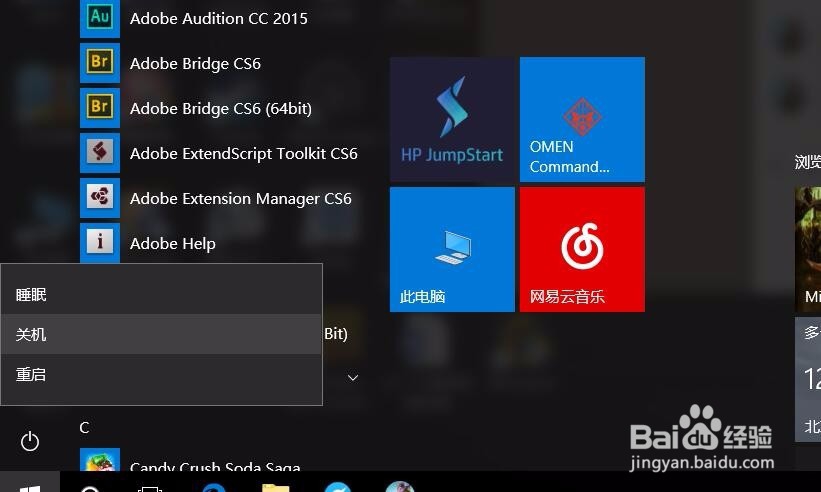Open the HP JumpStart tile

point(452,119)
